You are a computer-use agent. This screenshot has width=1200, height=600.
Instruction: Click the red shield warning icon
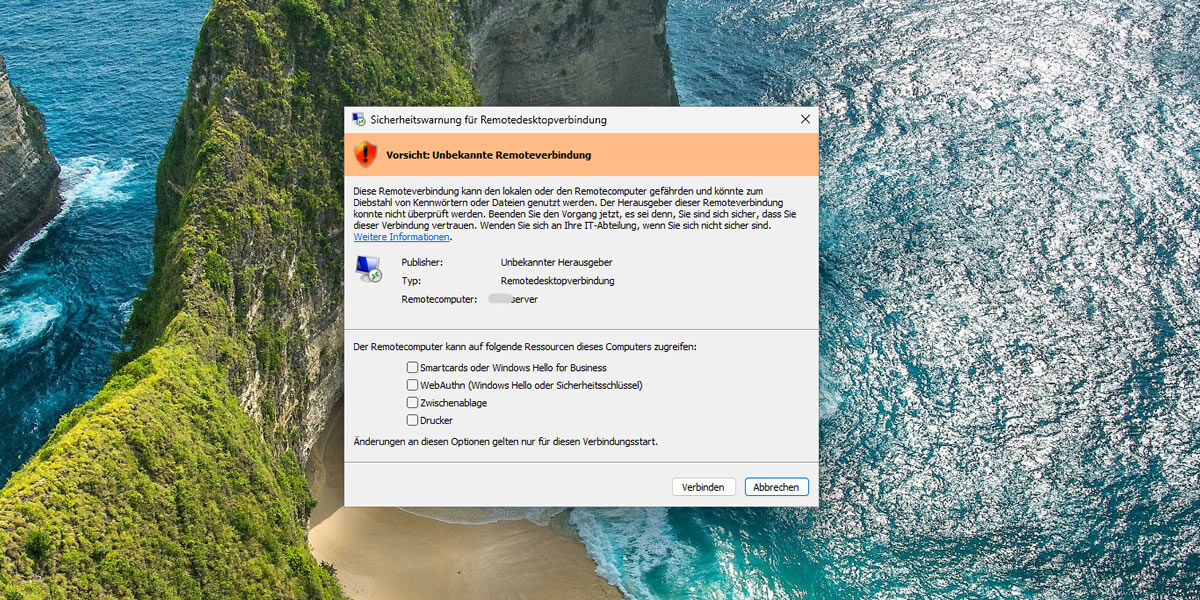point(366,154)
